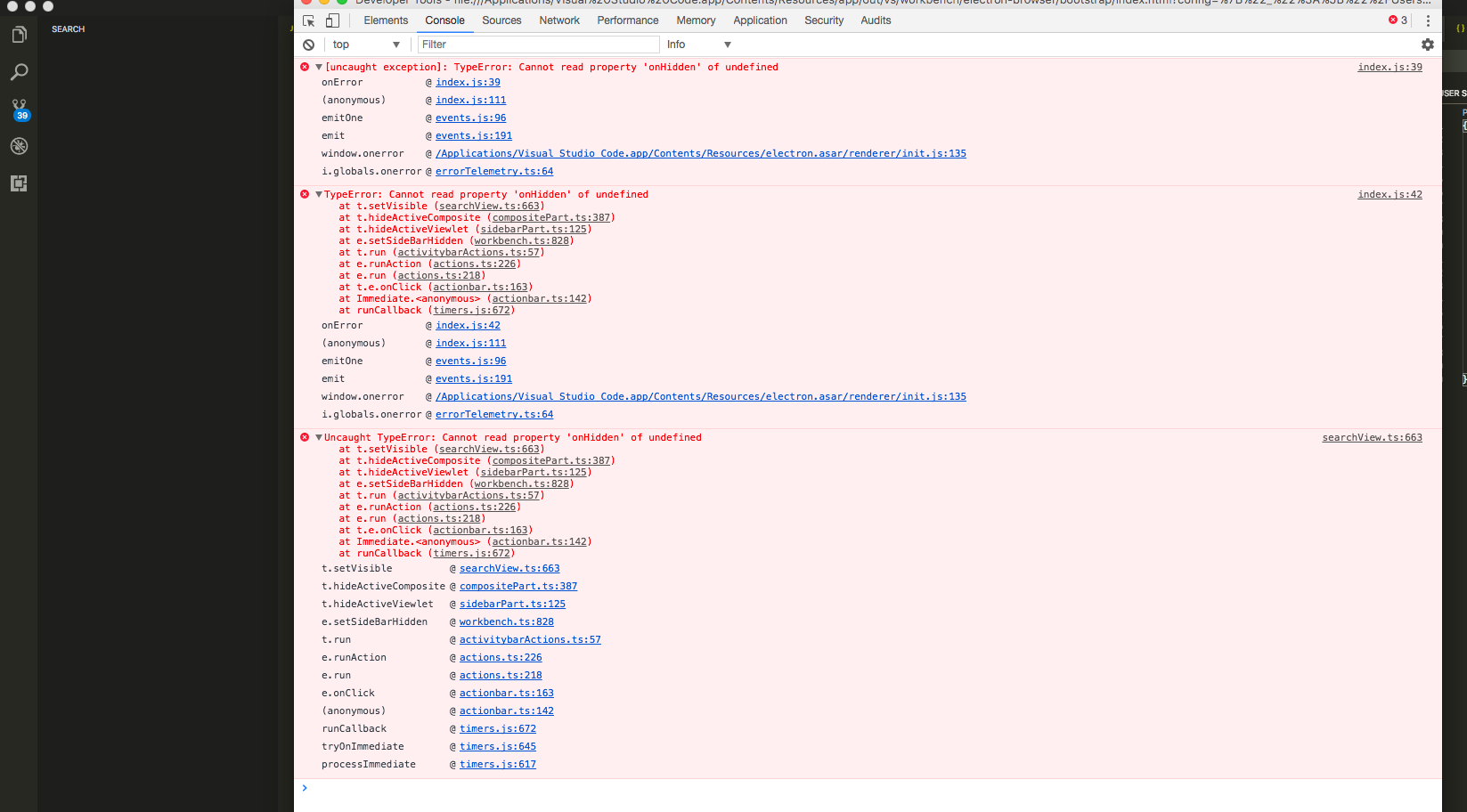Clear the console messages

pyautogui.click(x=308, y=45)
